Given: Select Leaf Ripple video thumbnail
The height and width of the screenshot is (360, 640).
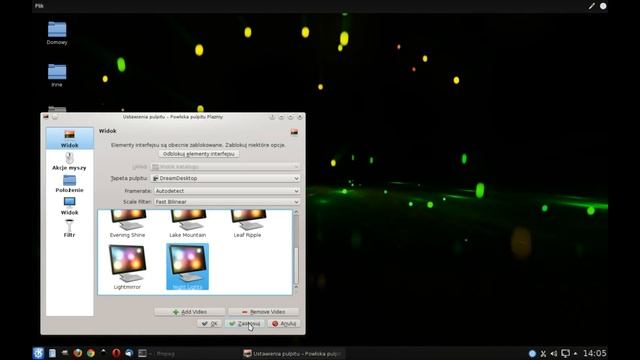Looking at the screenshot, I should (x=247, y=224).
